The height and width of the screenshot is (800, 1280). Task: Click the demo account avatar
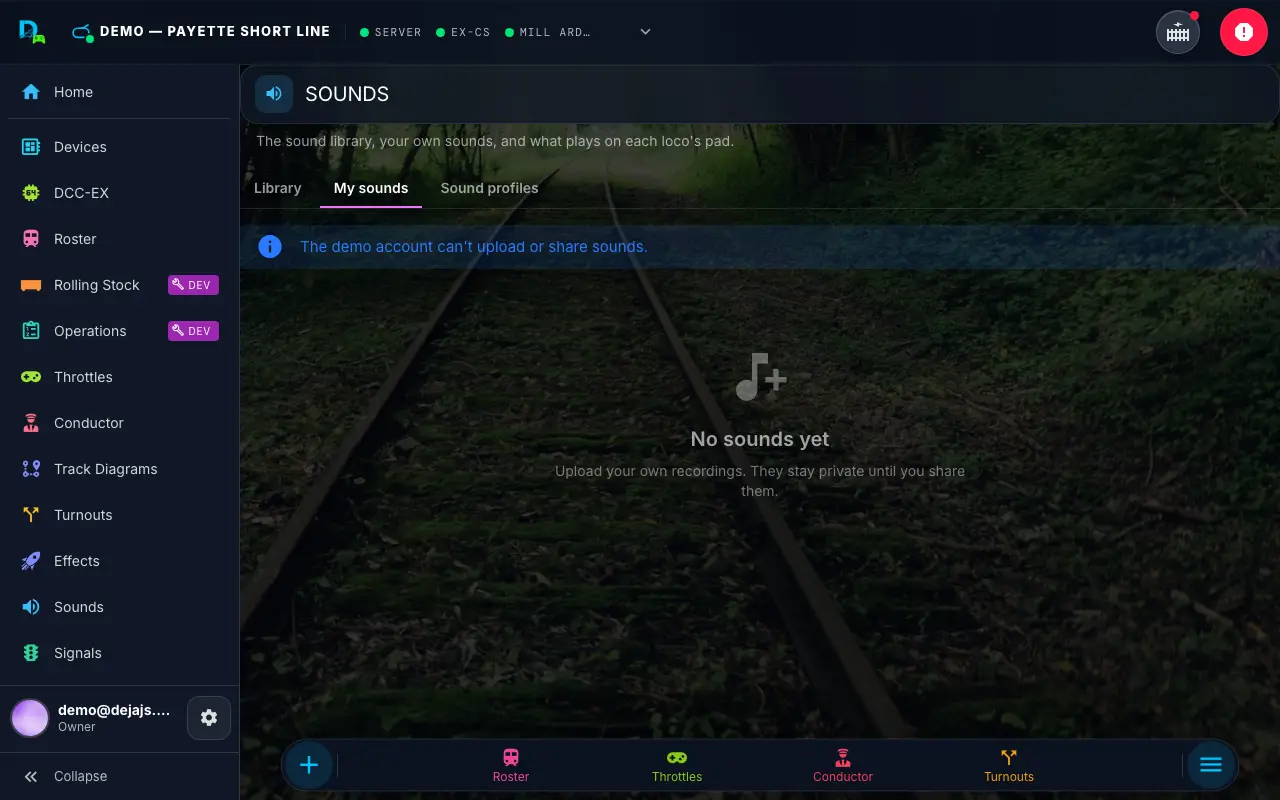pyautogui.click(x=30, y=718)
